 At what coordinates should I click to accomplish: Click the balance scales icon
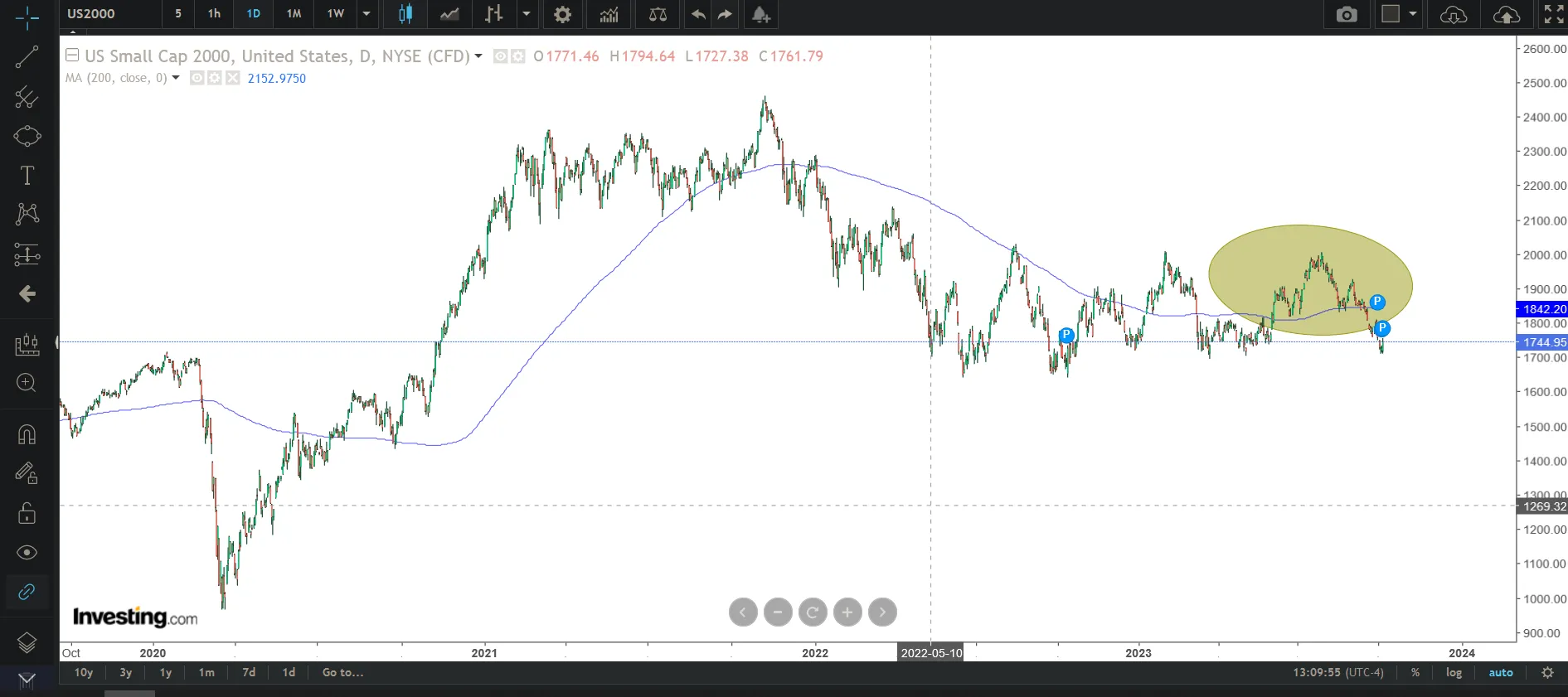[x=658, y=14]
